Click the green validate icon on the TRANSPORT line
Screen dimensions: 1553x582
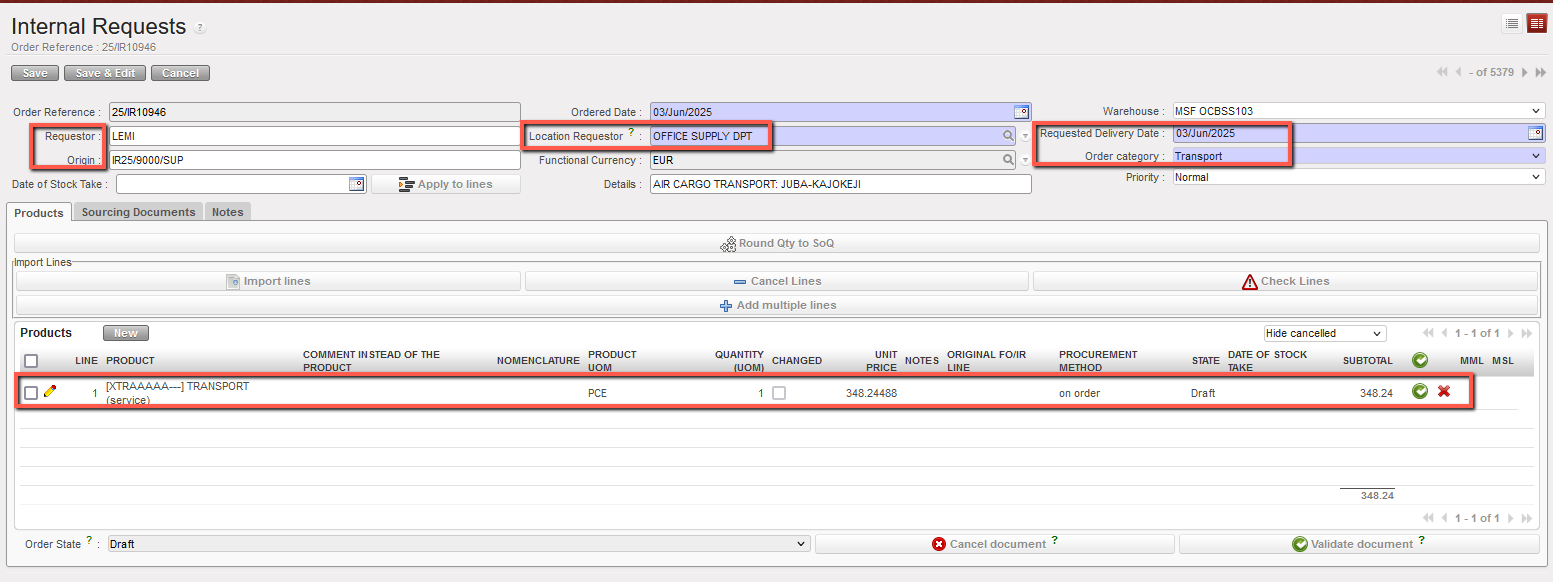tap(1420, 391)
